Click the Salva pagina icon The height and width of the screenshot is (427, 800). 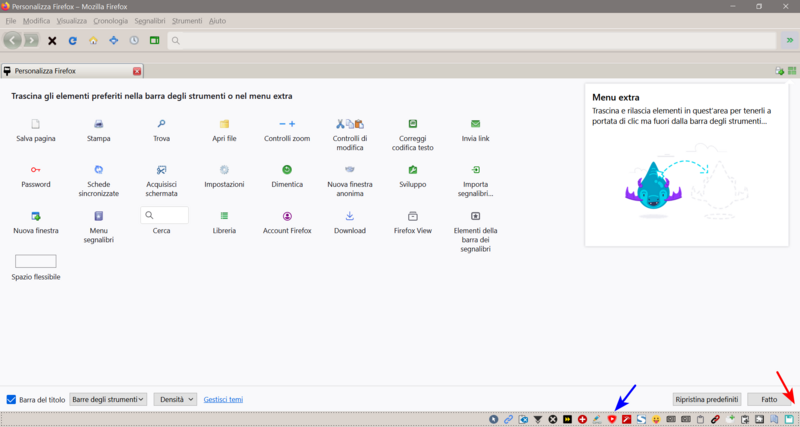coord(35,123)
